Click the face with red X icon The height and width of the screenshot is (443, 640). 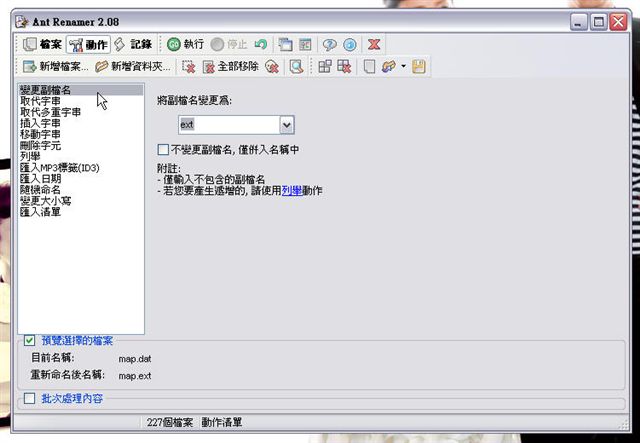pyautogui.click(x=272, y=67)
